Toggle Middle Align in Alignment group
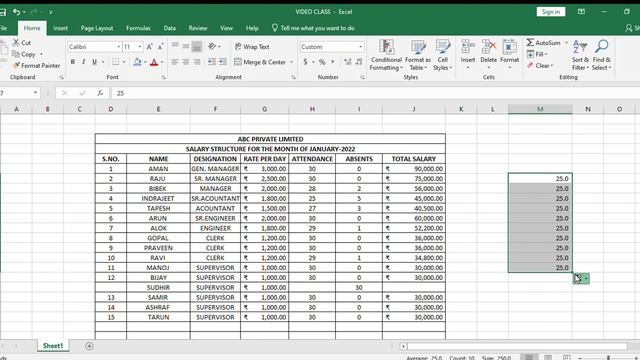 (x=186, y=47)
